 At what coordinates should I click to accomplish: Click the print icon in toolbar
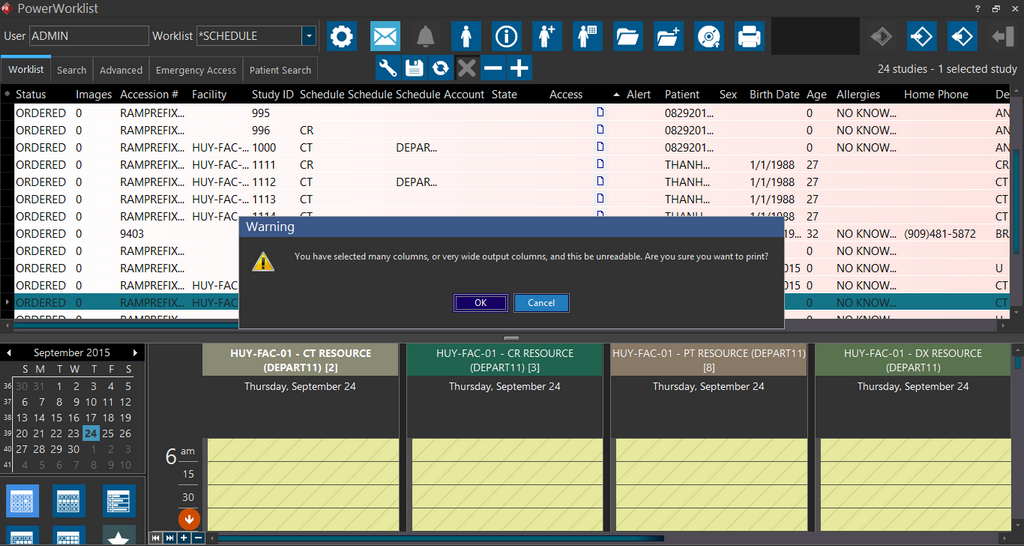[x=750, y=37]
